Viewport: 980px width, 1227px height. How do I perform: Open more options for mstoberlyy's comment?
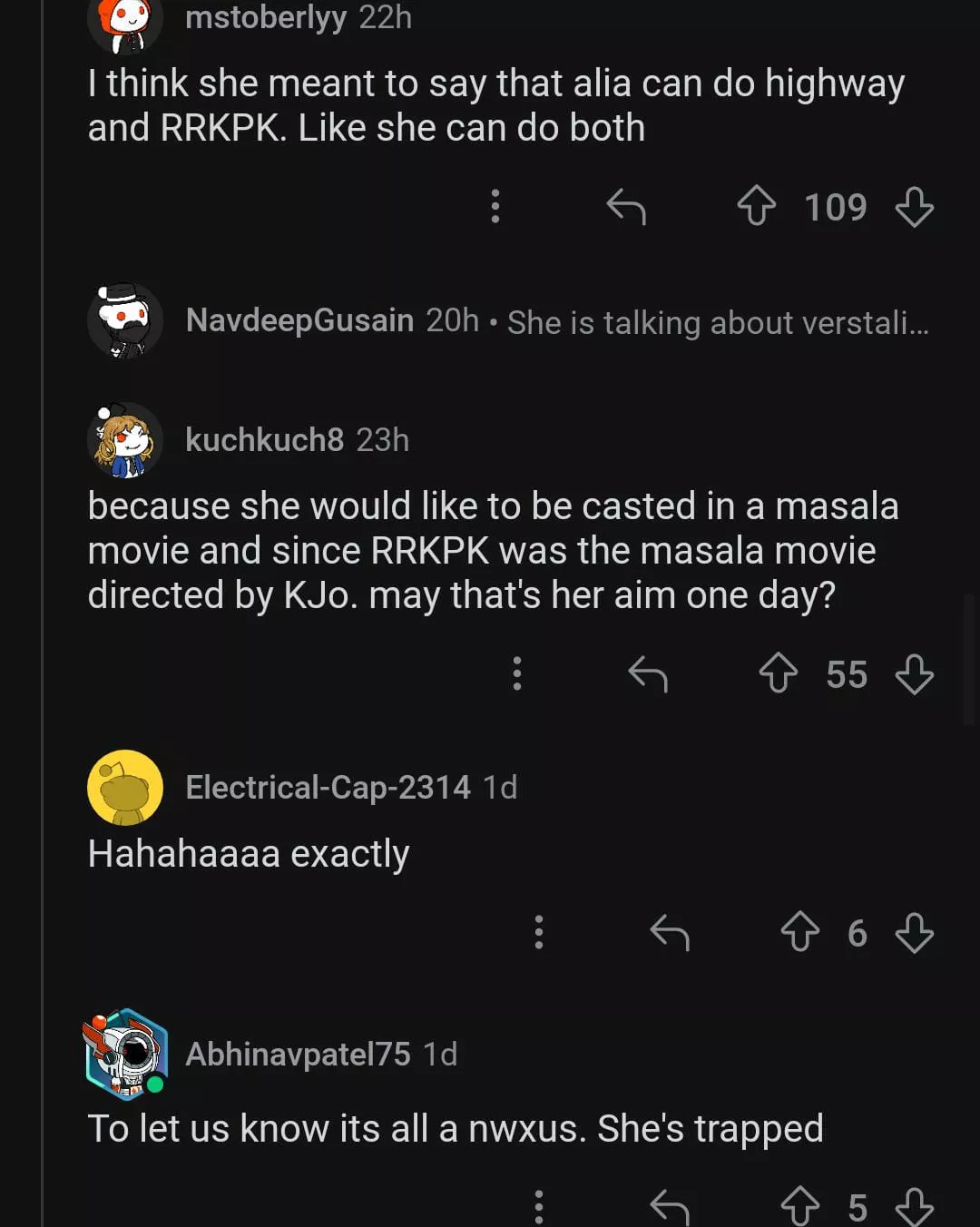tap(495, 207)
